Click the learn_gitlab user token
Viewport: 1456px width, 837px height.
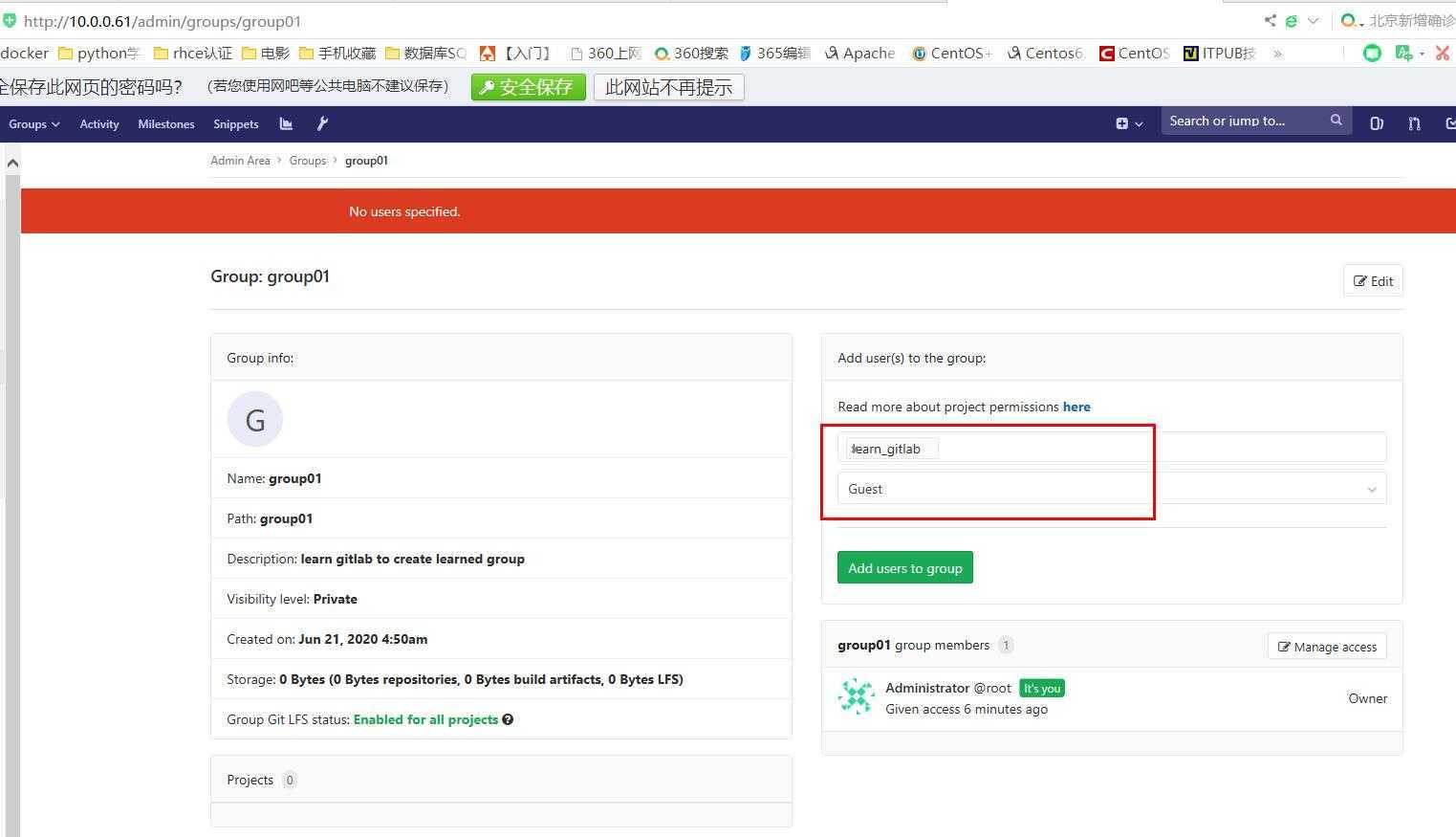click(892, 449)
